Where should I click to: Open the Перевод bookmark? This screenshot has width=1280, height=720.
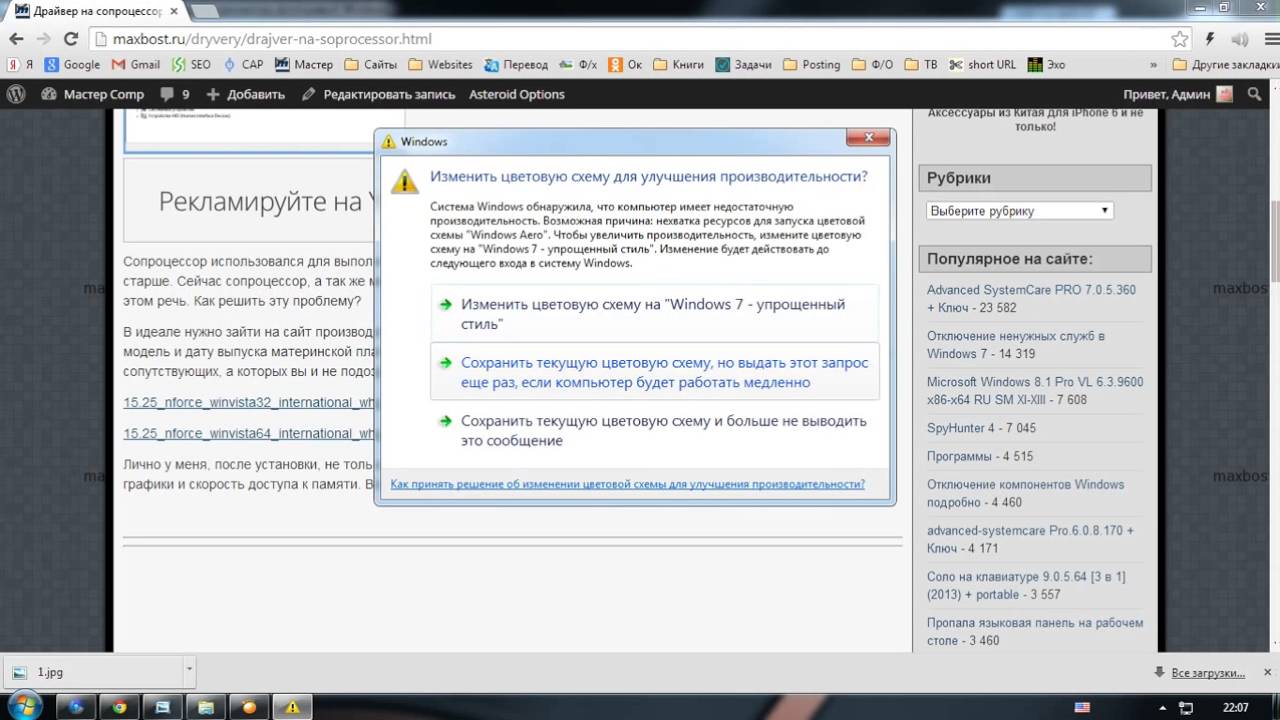(x=516, y=64)
